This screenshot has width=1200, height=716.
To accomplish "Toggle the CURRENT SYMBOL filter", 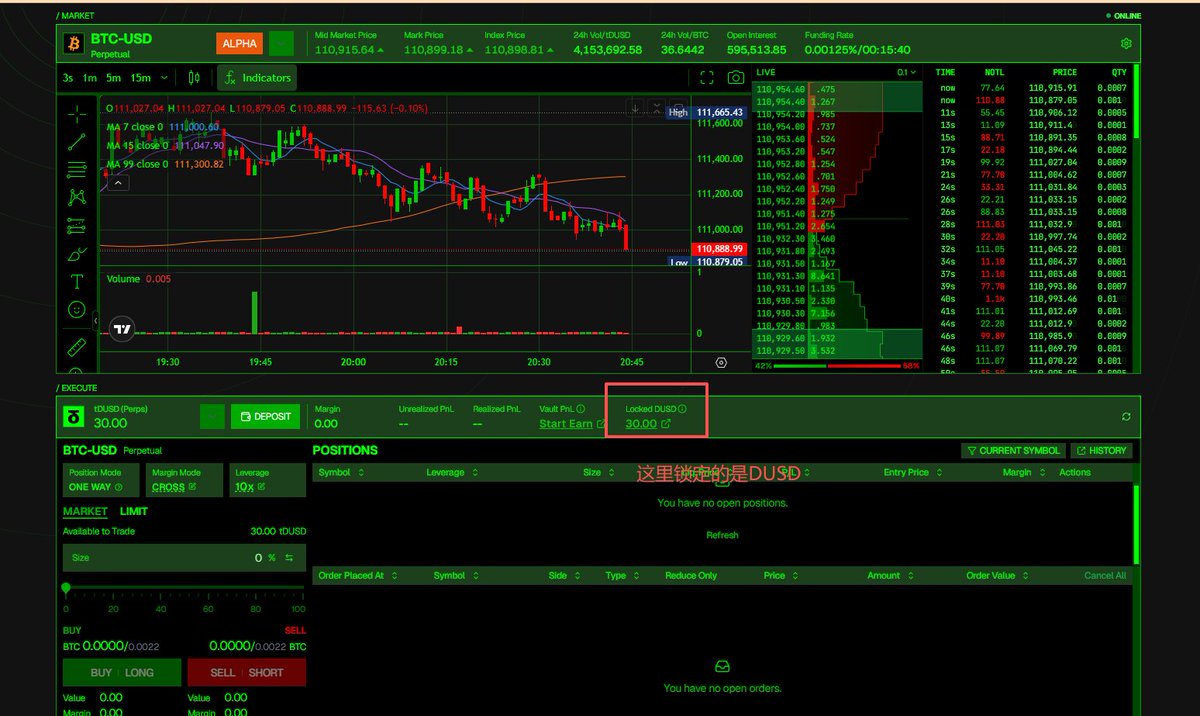I will point(1012,451).
